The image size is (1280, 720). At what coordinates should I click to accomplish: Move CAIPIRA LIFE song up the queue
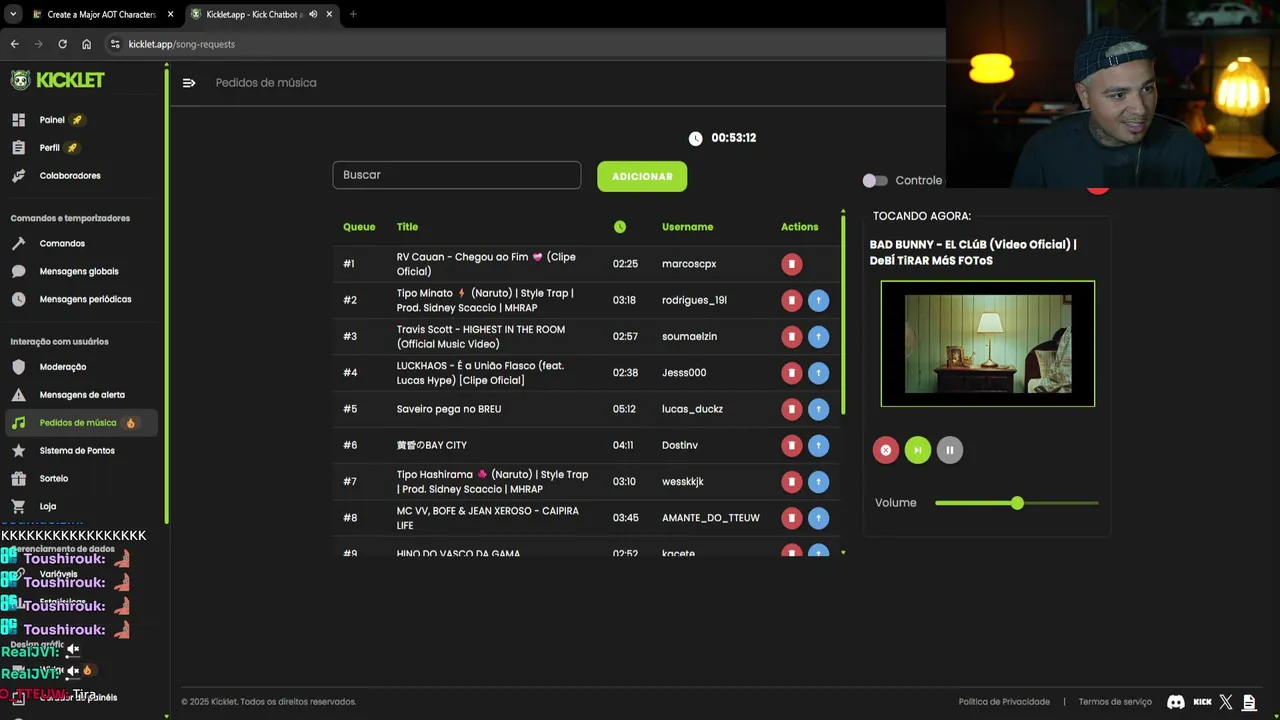[x=818, y=518]
